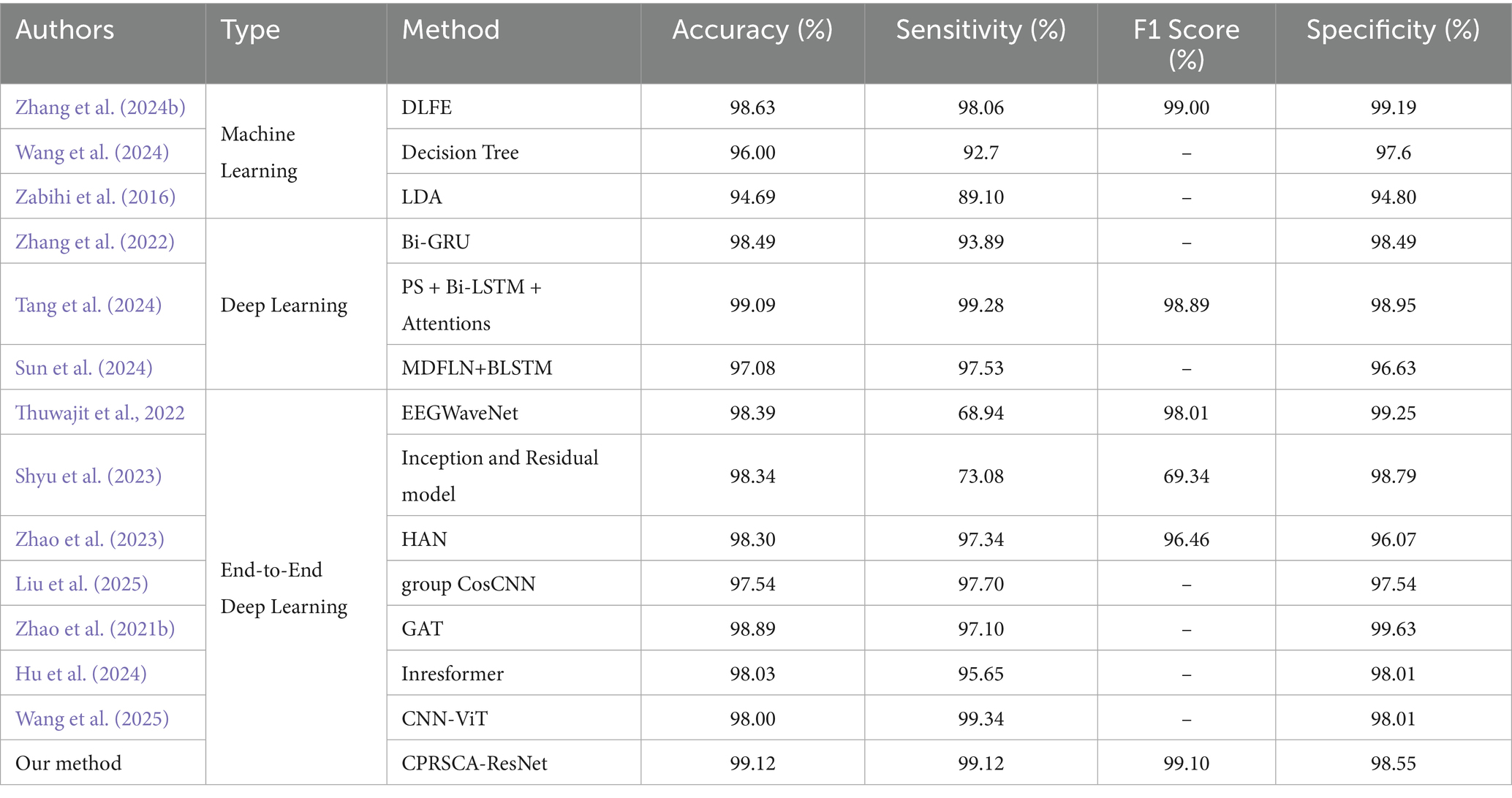Open the Tang et al. (2024) reference

tap(88, 305)
